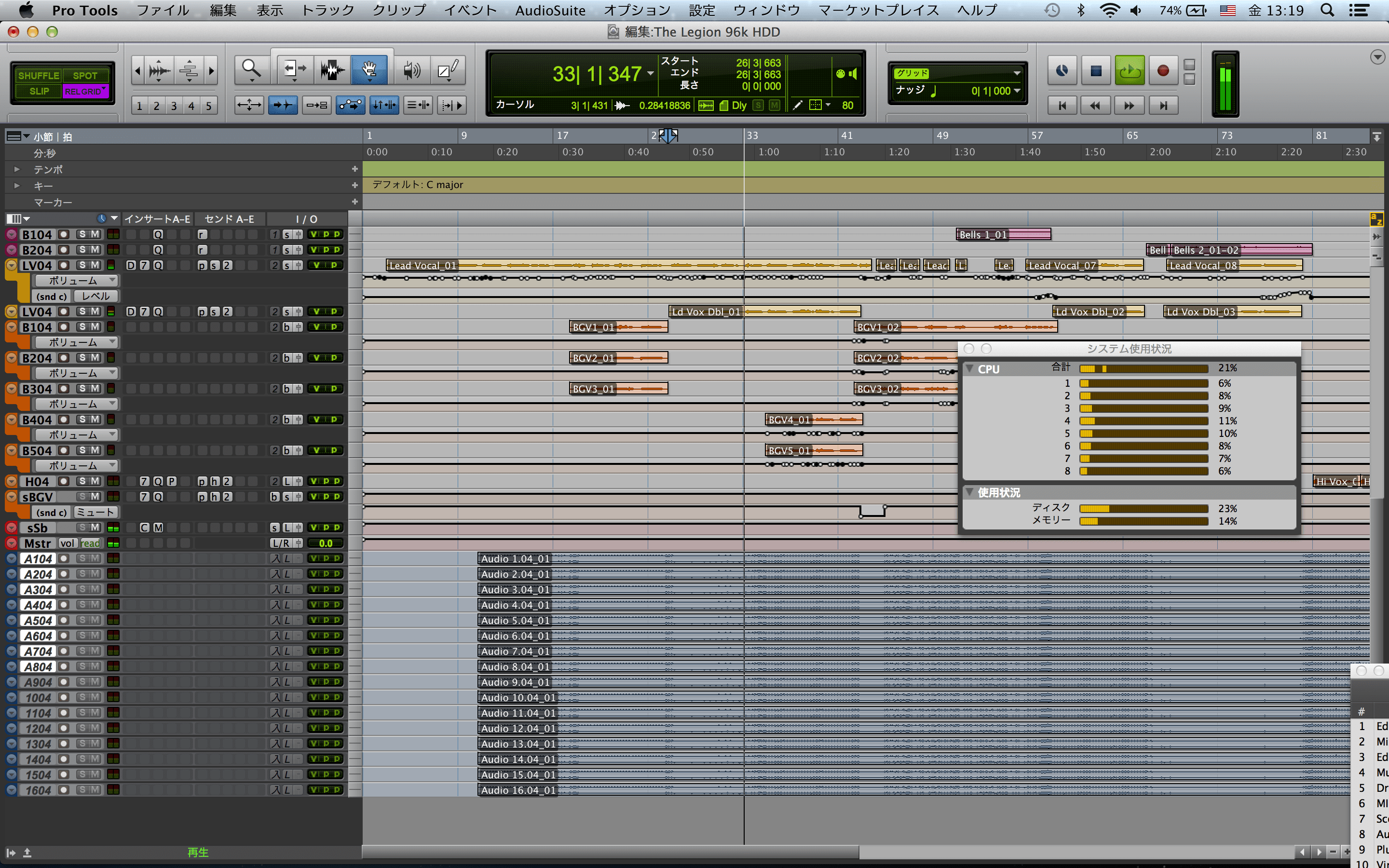Open Spotlight search in menu bar
This screenshot has height=868, width=1389.
1327,10
